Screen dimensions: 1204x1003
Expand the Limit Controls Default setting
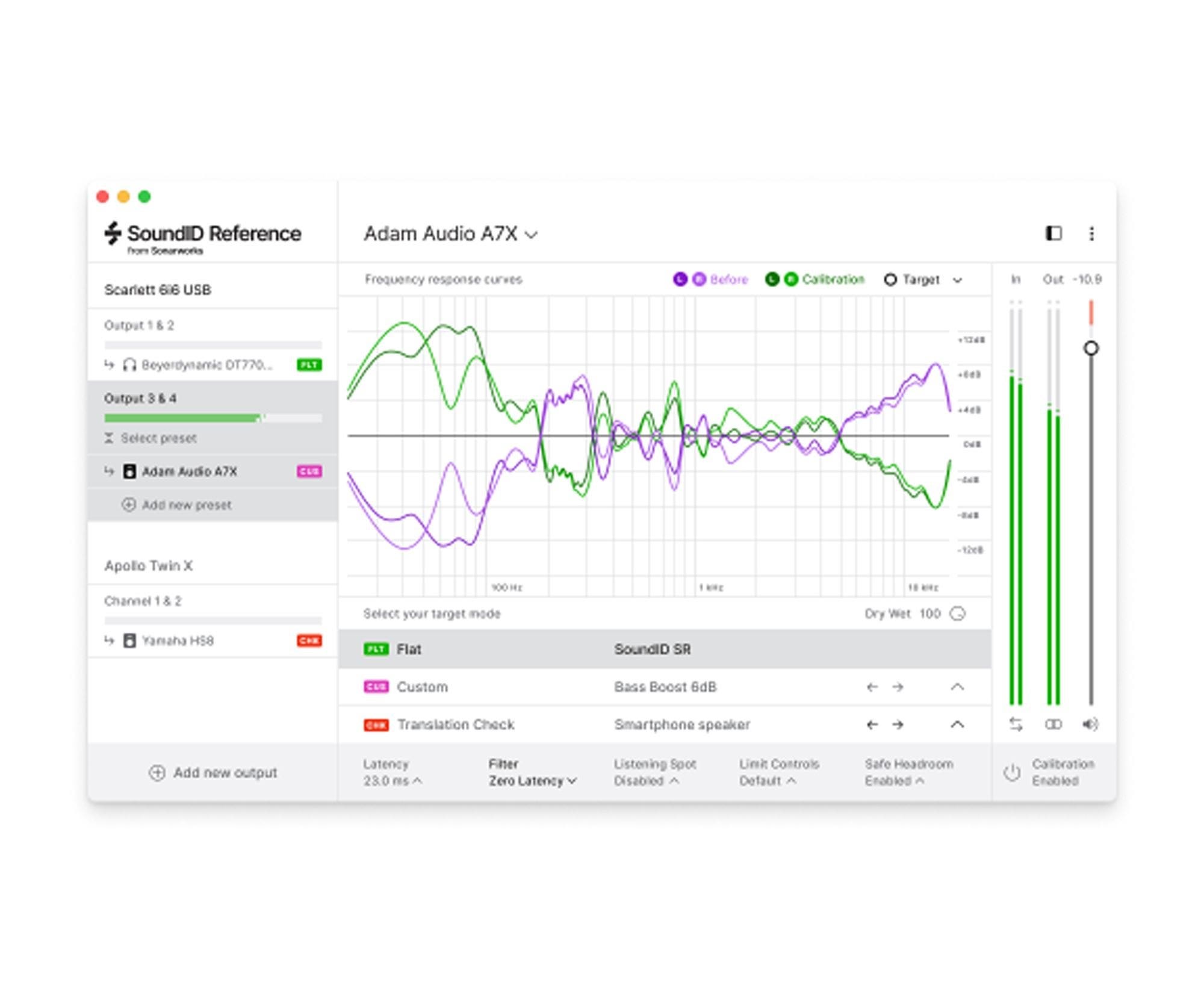coord(779,772)
